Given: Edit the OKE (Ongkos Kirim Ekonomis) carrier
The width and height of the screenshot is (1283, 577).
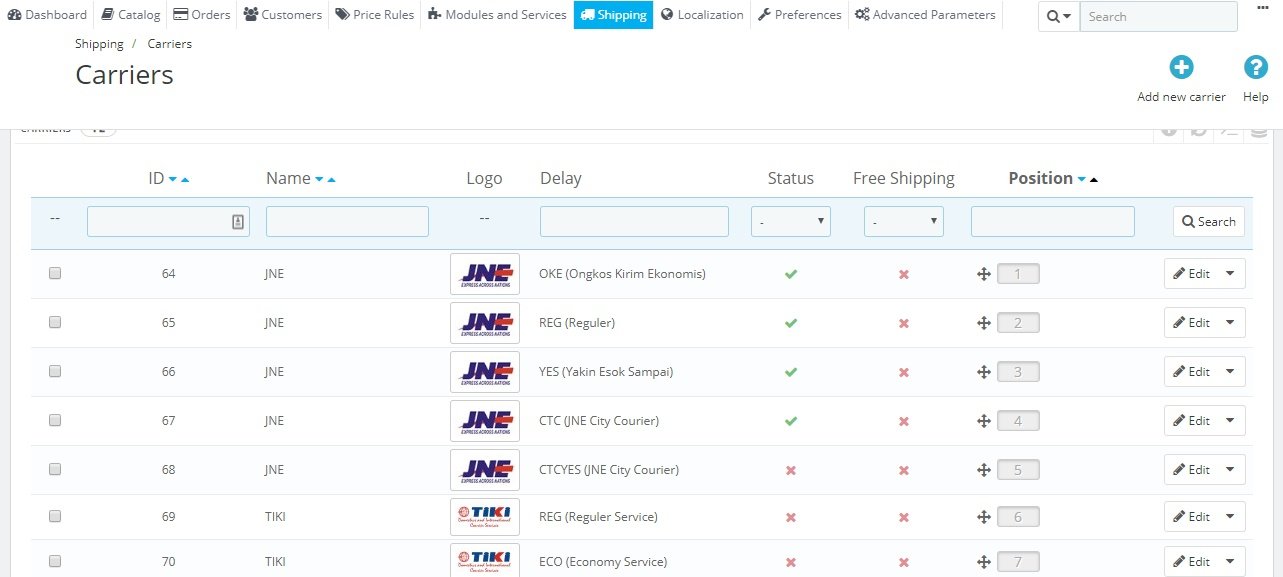Looking at the screenshot, I should (1191, 273).
